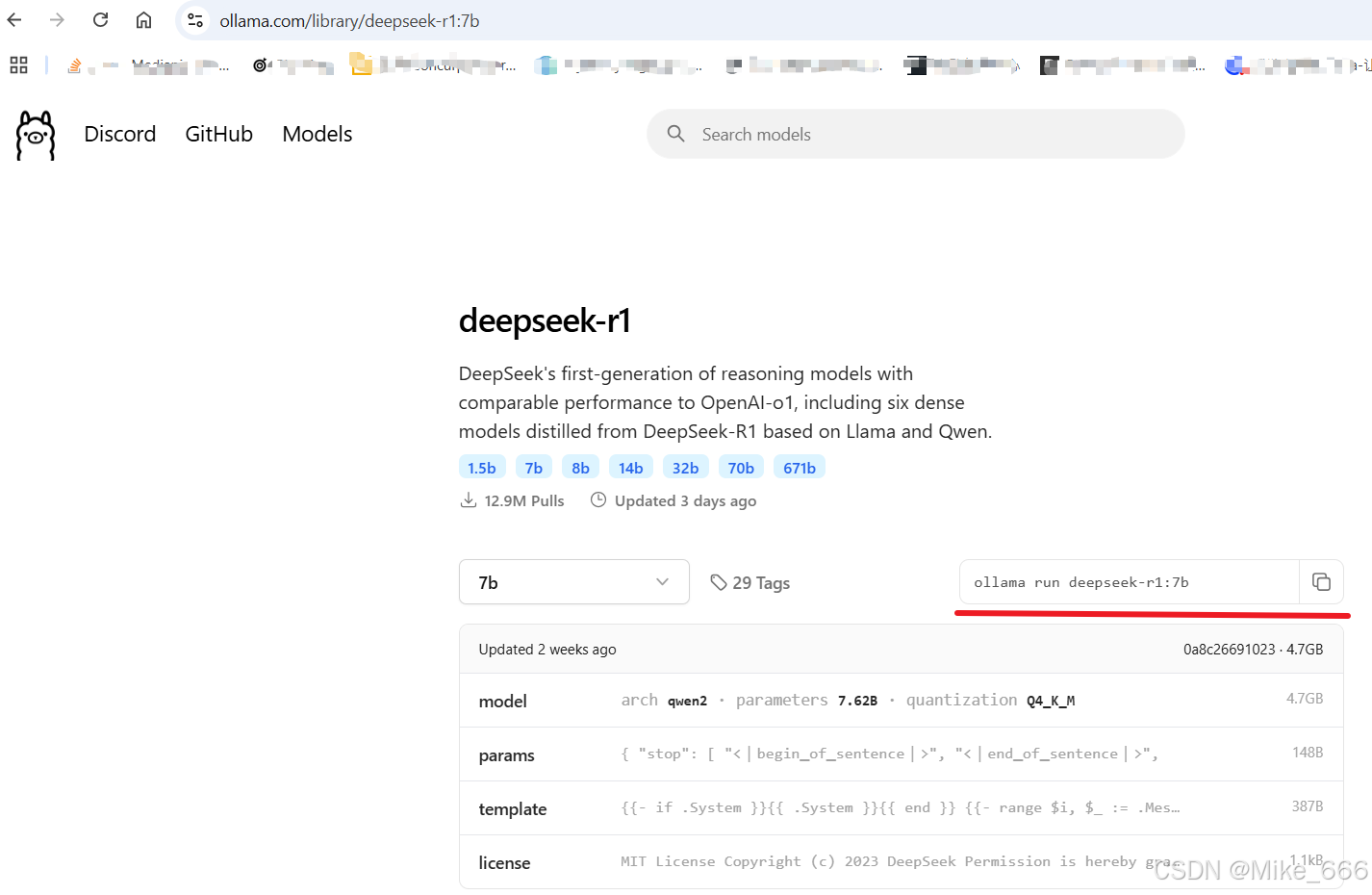Click the 4.7GB size in model row

click(x=1305, y=699)
